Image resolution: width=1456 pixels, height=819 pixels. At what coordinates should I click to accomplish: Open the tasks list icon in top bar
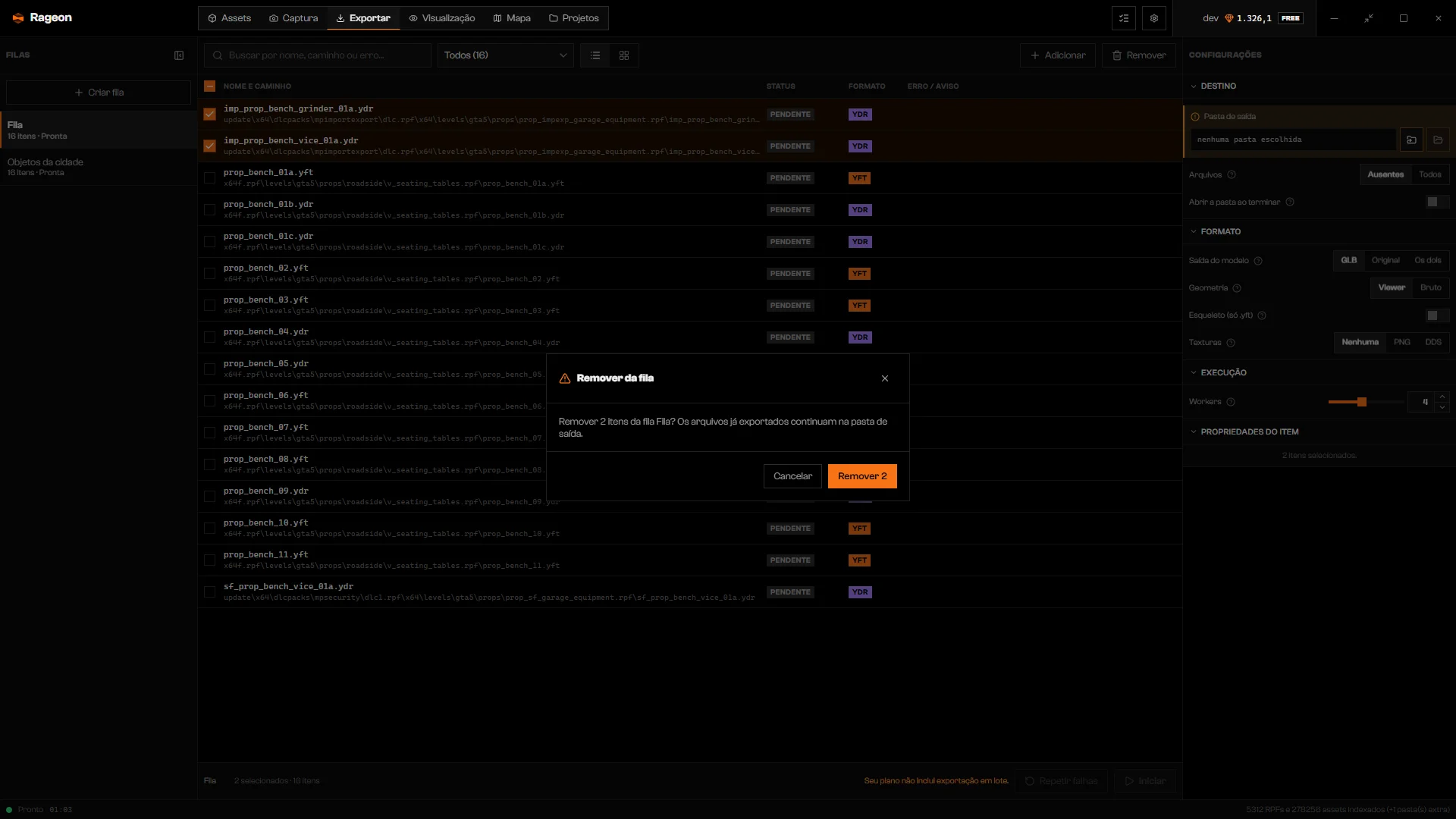point(1124,18)
